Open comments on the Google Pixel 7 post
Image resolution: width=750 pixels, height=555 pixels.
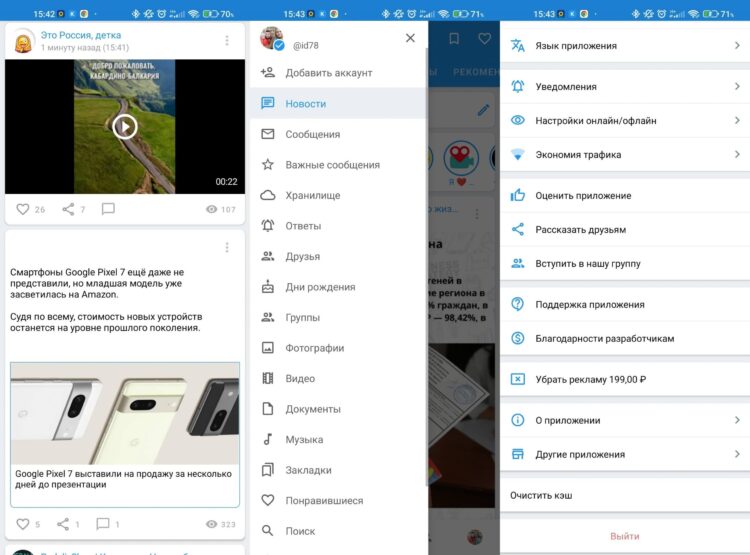[x=102, y=523]
